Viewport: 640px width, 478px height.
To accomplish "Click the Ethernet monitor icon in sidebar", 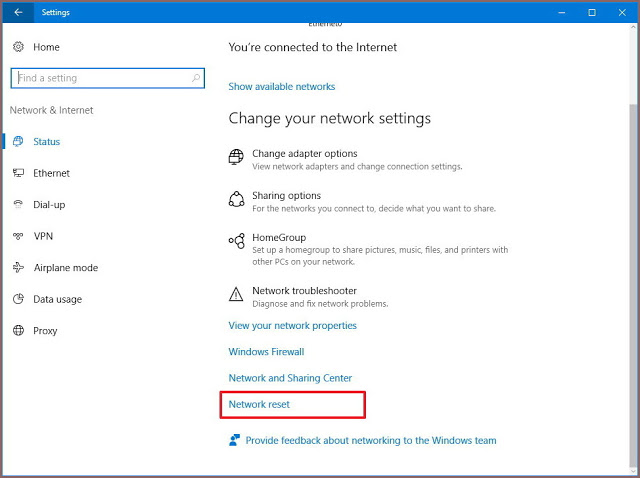I will pos(18,173).
